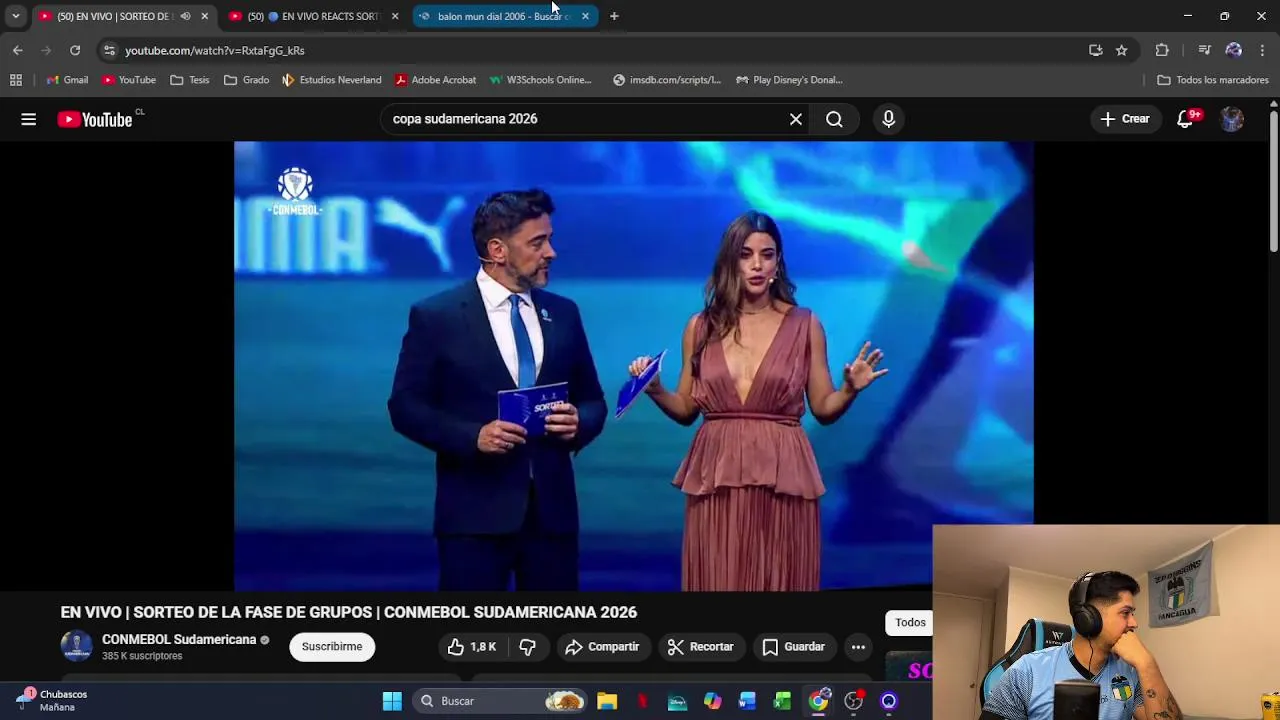Open the tab search dropdown arrow
This screenshot has height=720, width=1280.
point(15,16)
